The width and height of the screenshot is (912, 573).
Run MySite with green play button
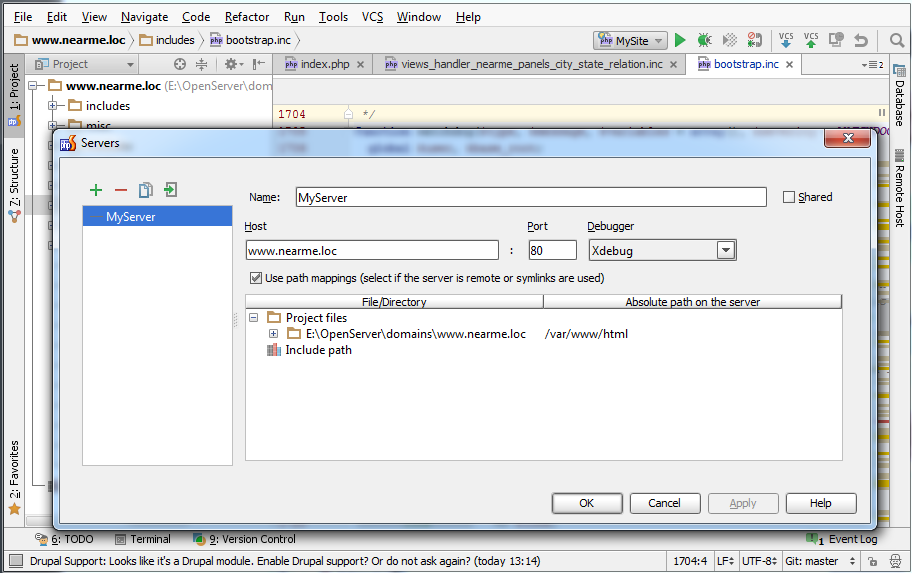pos(680,40)
